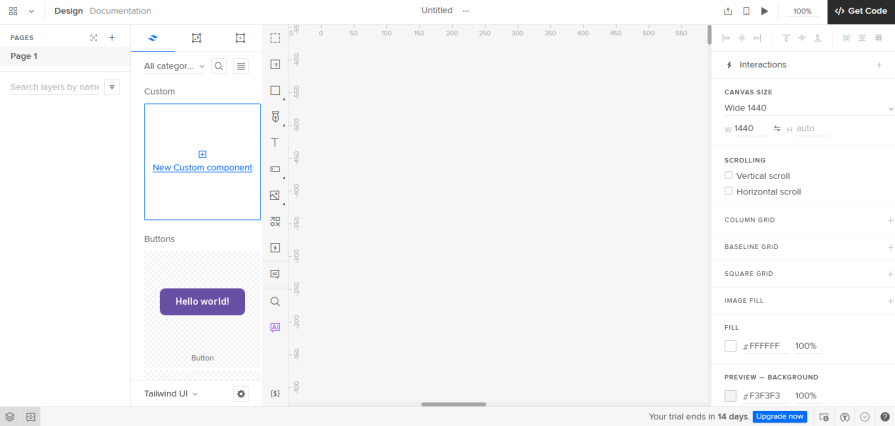Open the Tailwind UI library dropdown
The height and width of the screenshot is (426, 895).
pyautogui.click(x=171, y=394)
